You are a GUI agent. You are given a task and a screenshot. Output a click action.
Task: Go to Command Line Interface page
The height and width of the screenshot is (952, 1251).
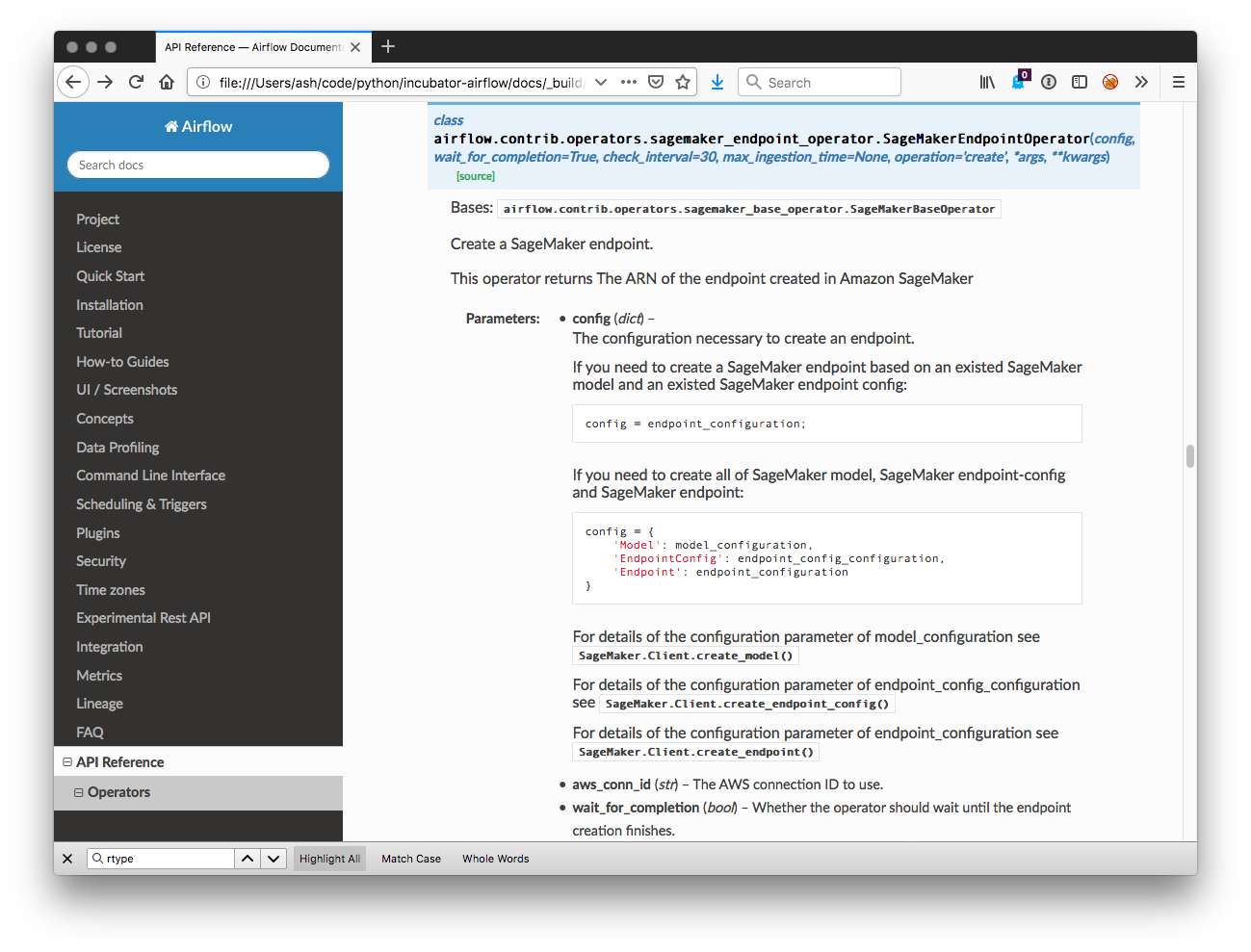tap(151, 476)
